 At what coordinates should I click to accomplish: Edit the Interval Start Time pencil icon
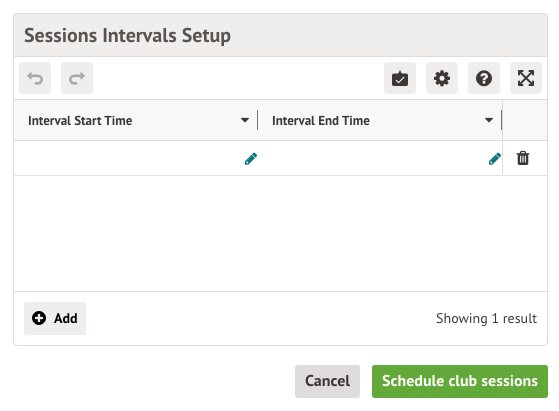click(x=251, y=159)
